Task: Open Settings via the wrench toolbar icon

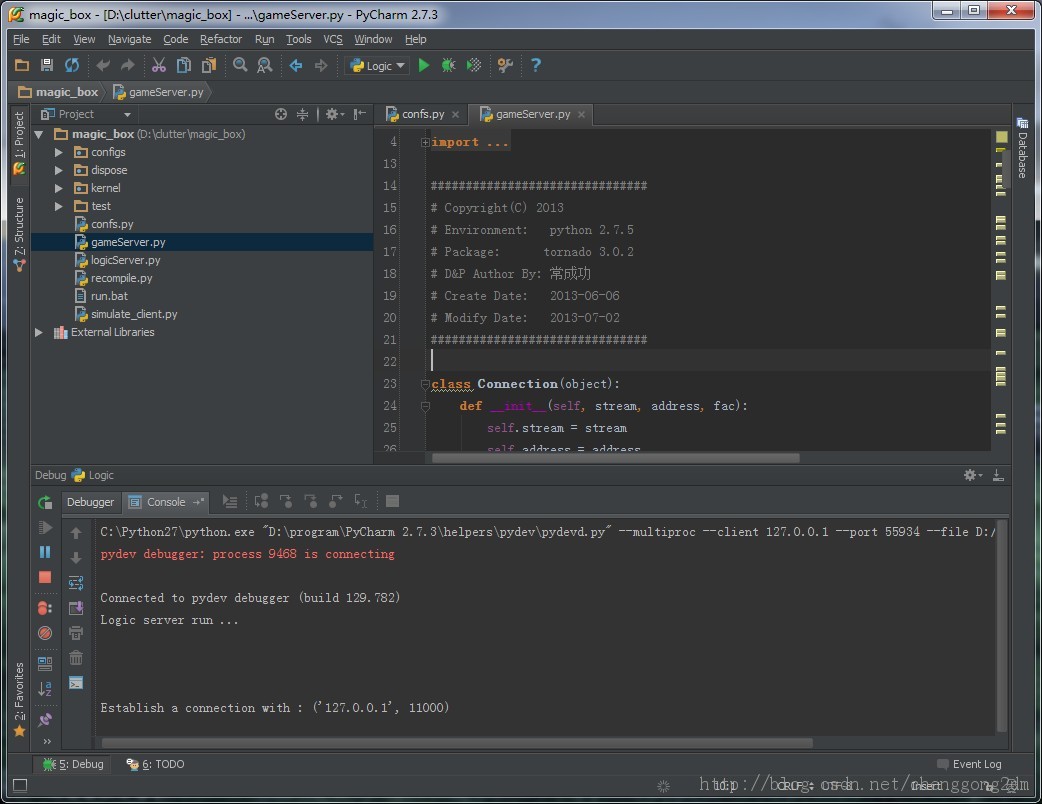Action: coord(505,65)
